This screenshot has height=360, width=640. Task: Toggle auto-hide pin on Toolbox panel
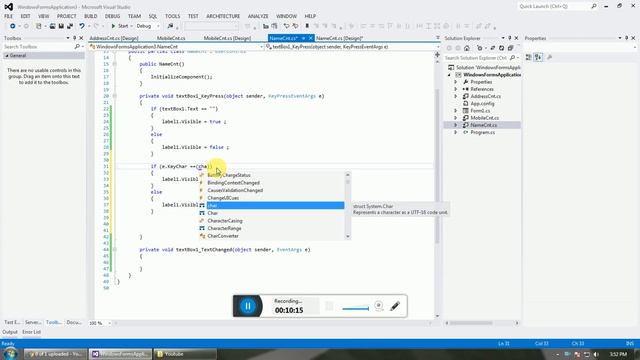(74, 38)
